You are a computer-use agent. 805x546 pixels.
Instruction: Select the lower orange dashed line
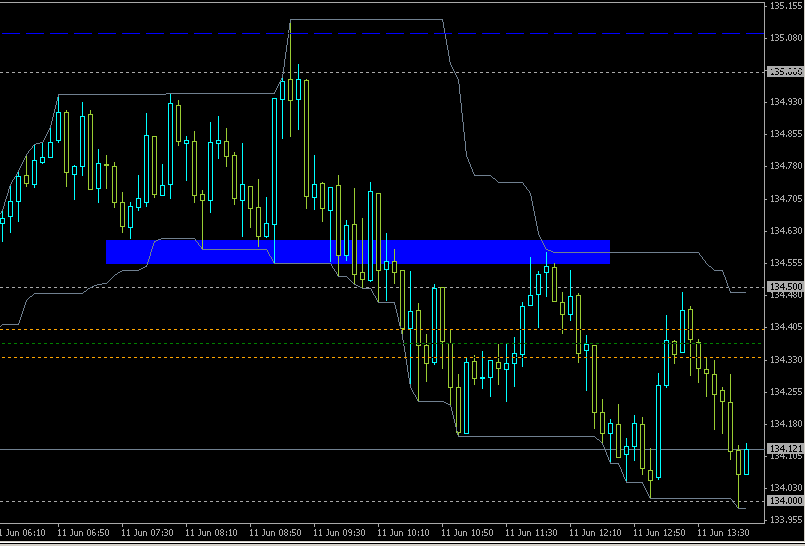point(382,357)
